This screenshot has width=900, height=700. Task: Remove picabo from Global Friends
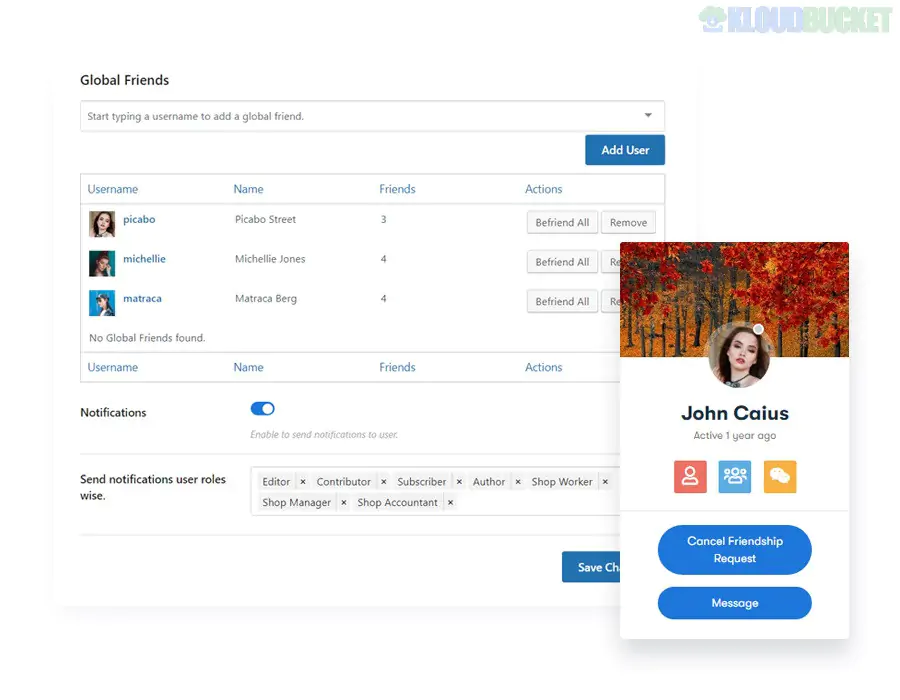(x=628, y=222)
